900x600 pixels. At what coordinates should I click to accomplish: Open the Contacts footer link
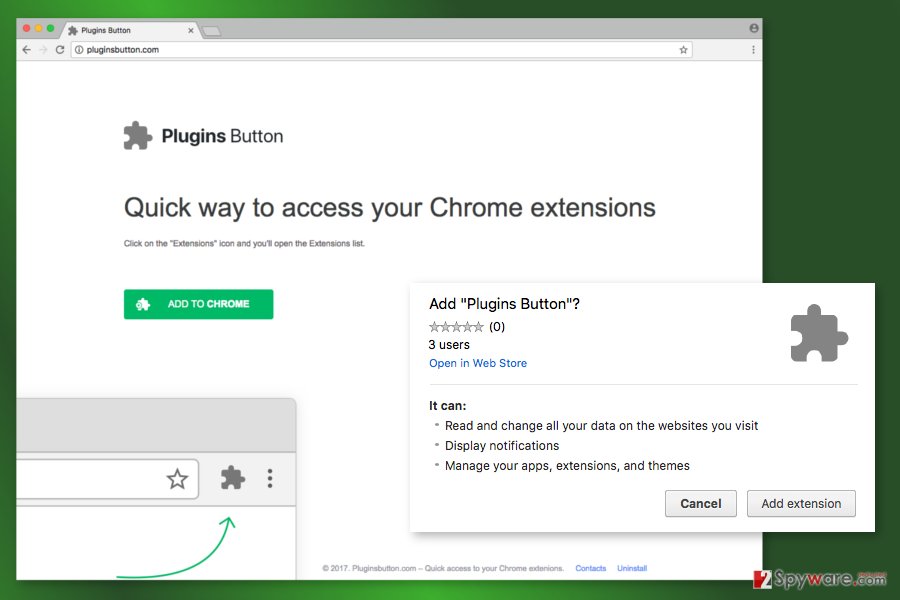pos(591,568)
